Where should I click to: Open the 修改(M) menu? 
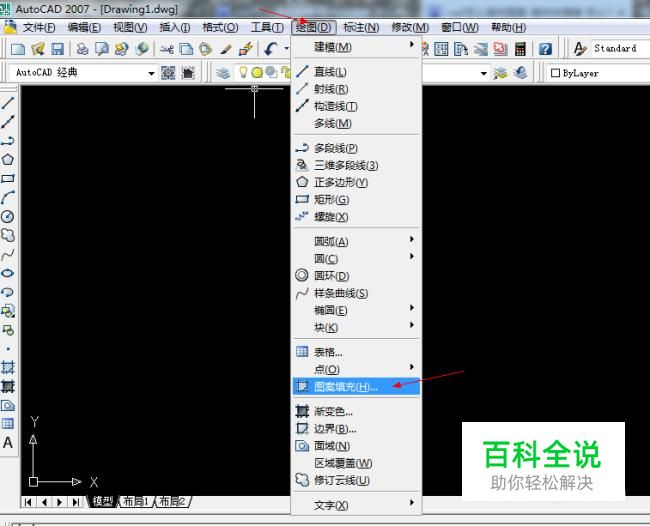click(x=410, y=27)
